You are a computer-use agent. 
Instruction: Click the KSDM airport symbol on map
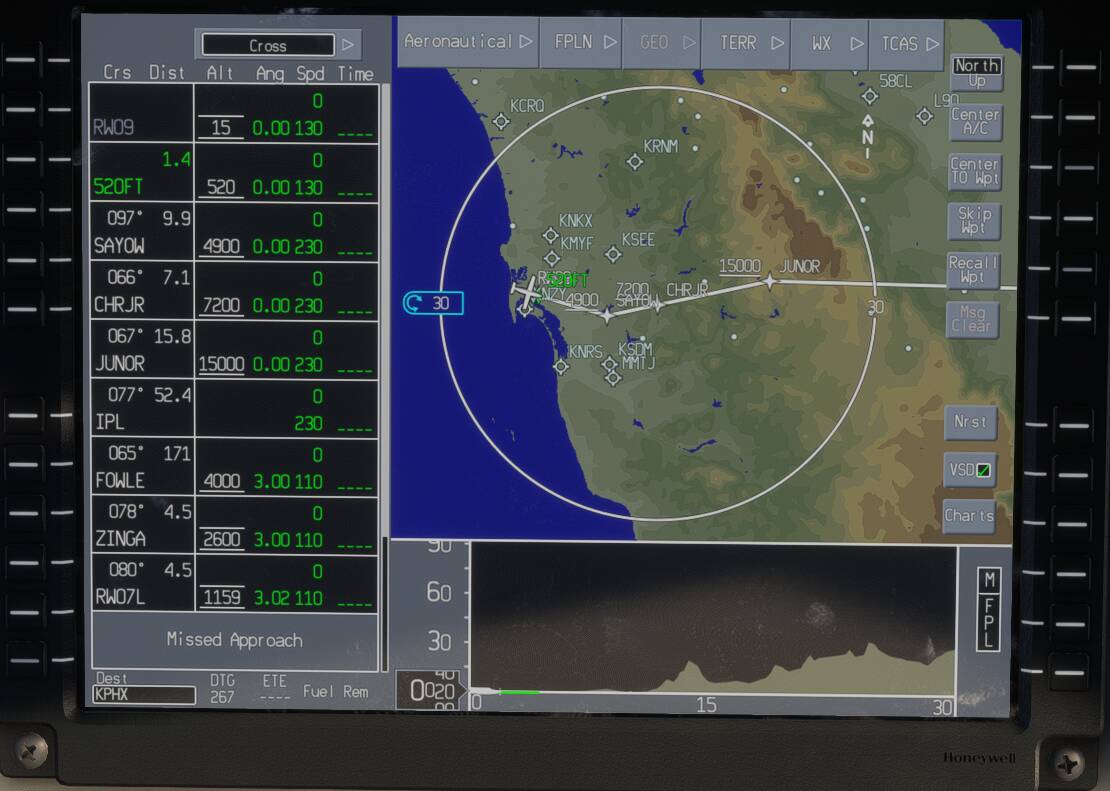(x=609, y=365)
